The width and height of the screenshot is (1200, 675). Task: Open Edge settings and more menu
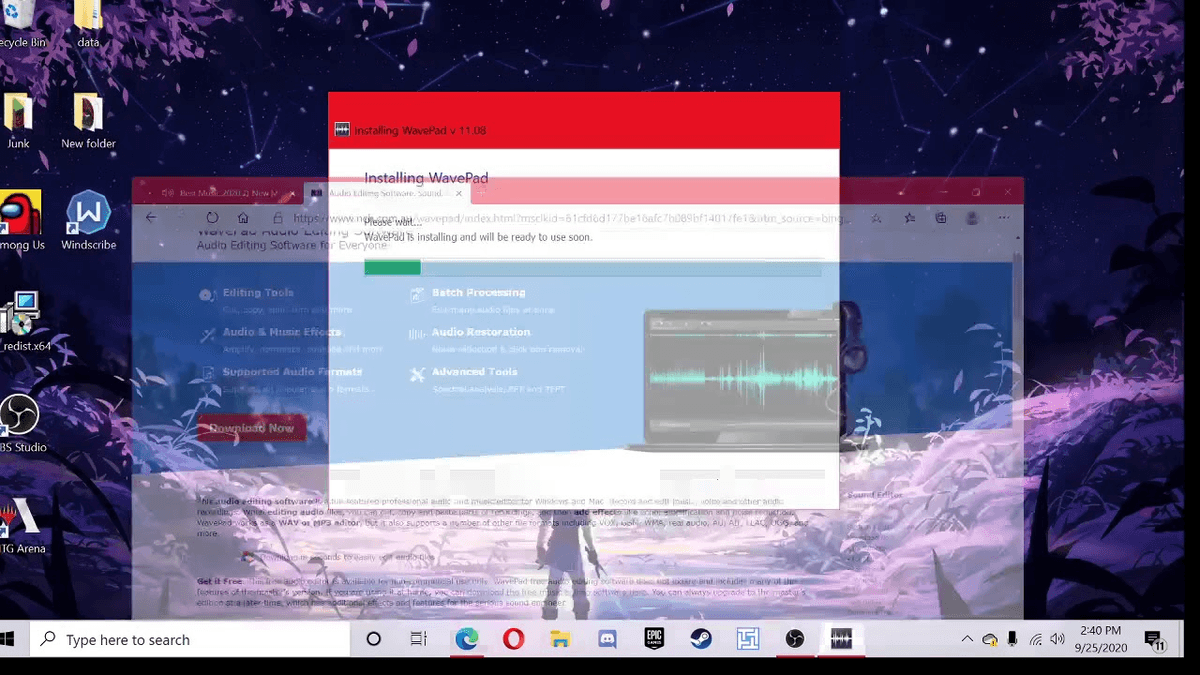(x=1004, y=218)
